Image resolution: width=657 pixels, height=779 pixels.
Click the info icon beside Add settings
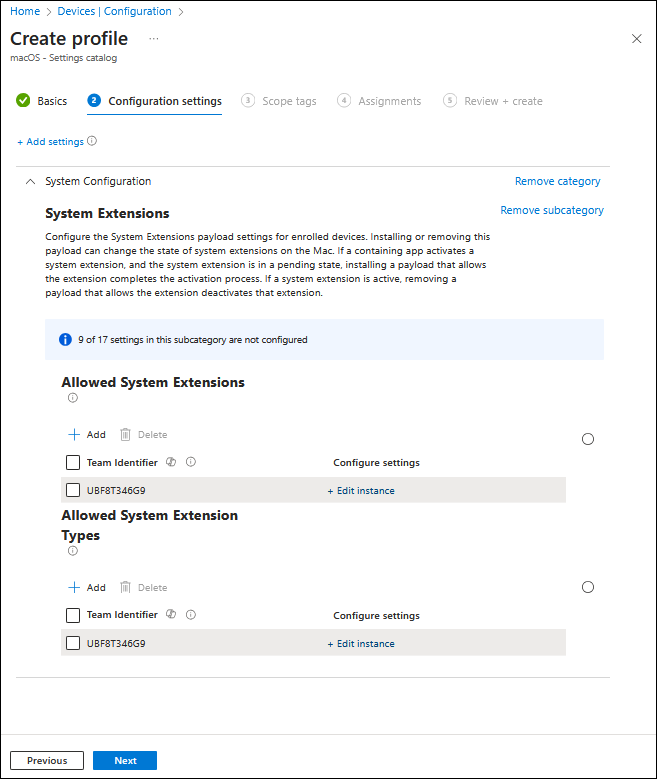[92, 141]
